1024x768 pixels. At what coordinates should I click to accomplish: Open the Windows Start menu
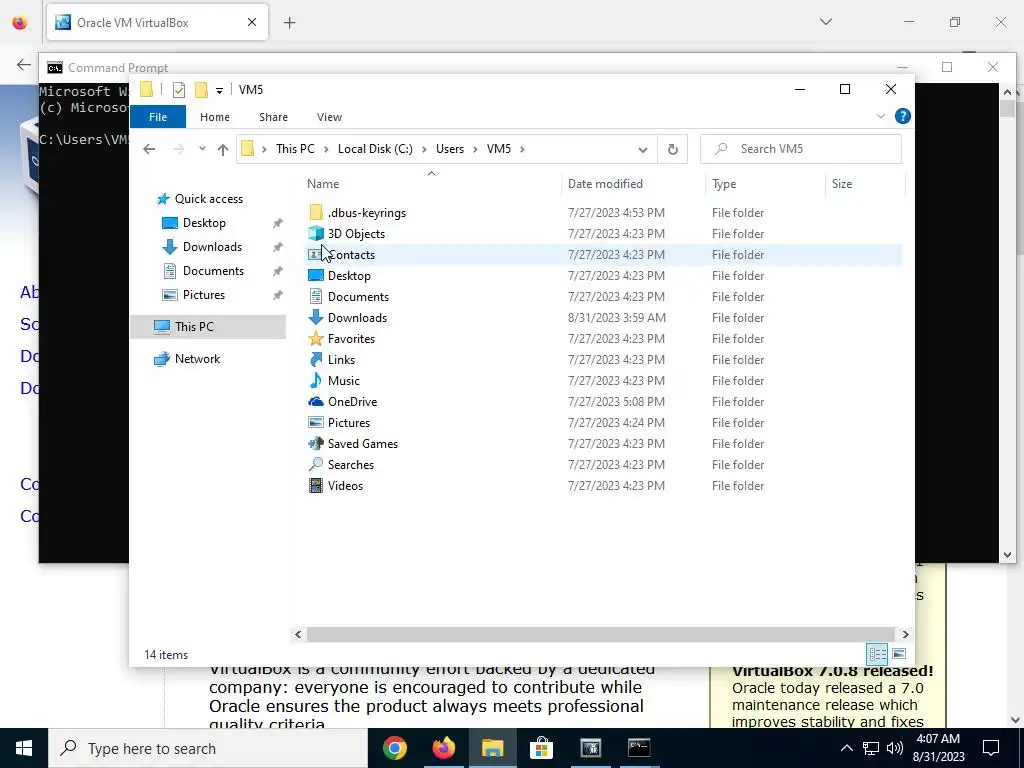(x=24, y=748)
